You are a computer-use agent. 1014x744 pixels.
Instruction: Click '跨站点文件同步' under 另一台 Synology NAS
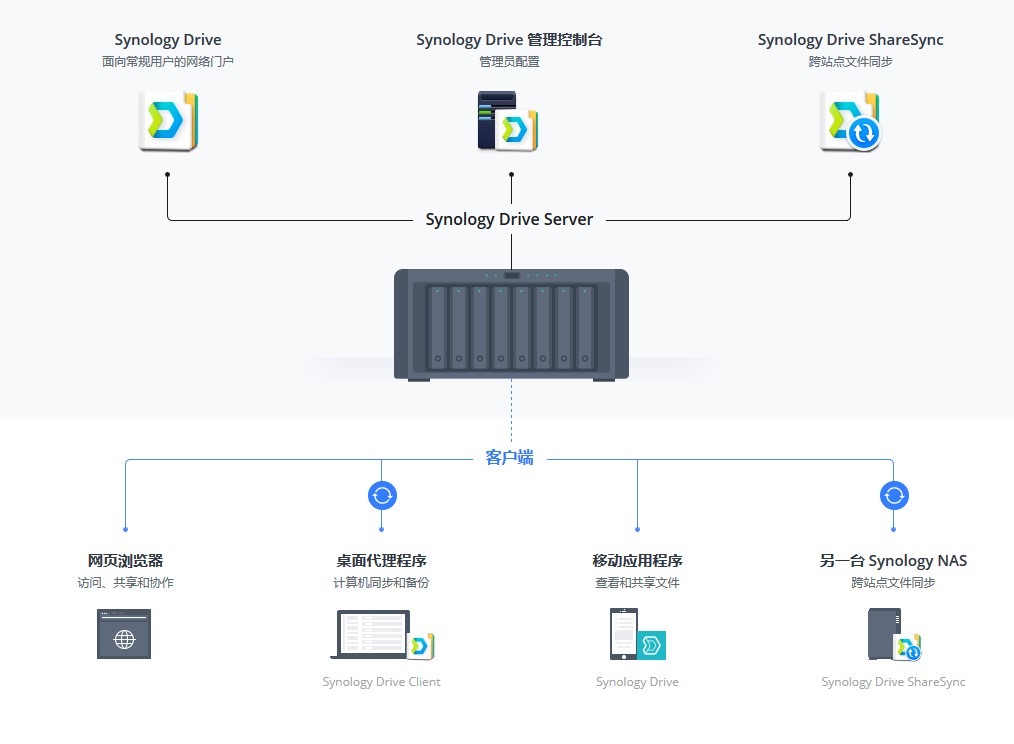pos(894,583)
